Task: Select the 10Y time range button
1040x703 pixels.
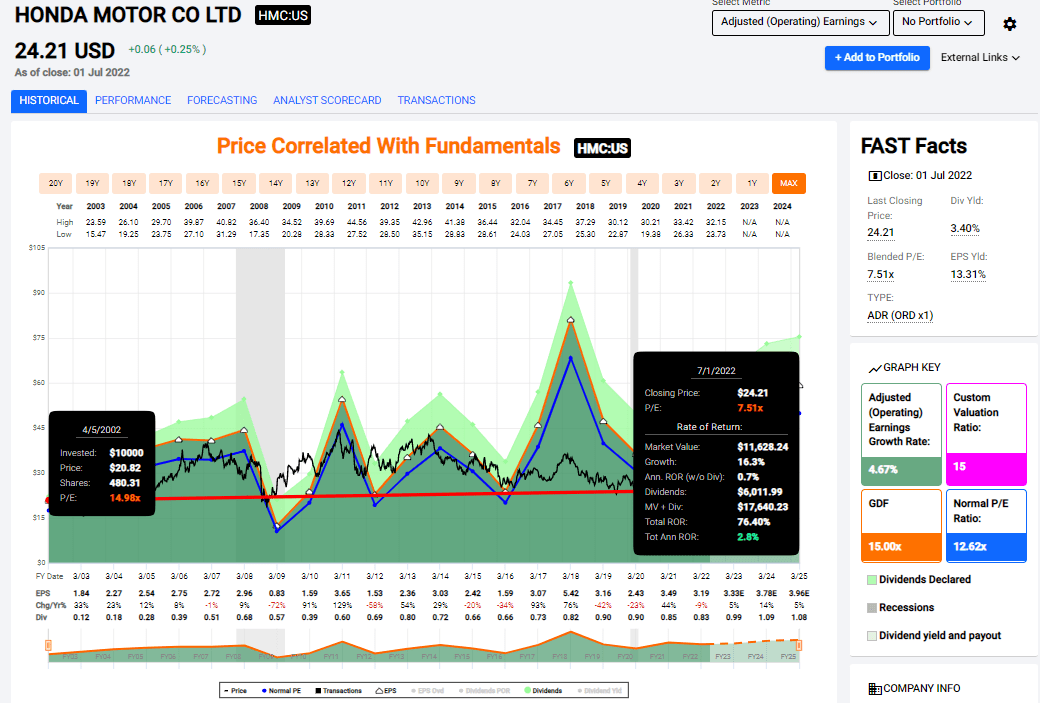Action: tap(422, 184)
